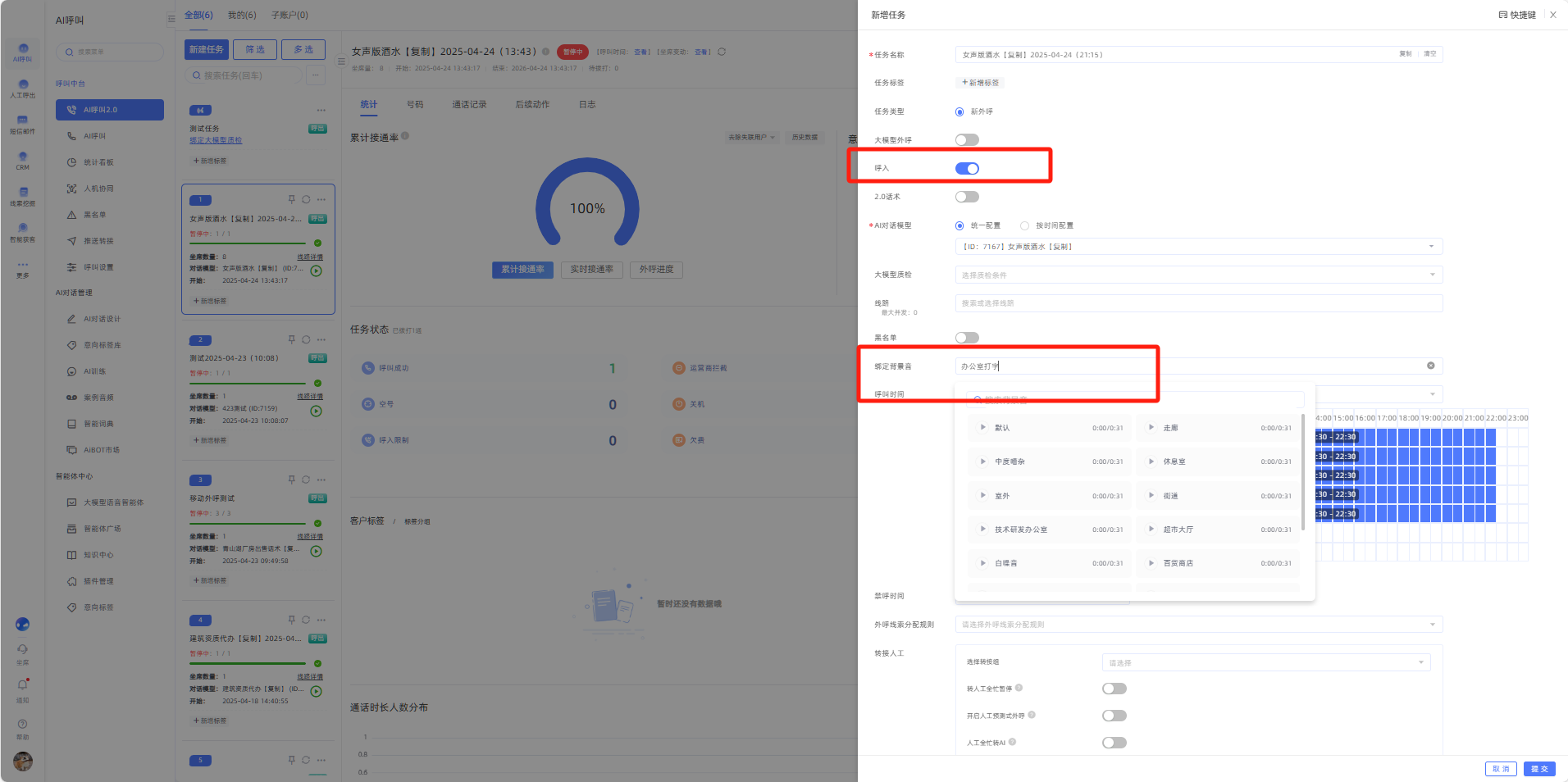Click the help icon beside 开启人工预测式外呼
The width and height of the screenshot is (1568, 782).
(x=1032, y=715)
